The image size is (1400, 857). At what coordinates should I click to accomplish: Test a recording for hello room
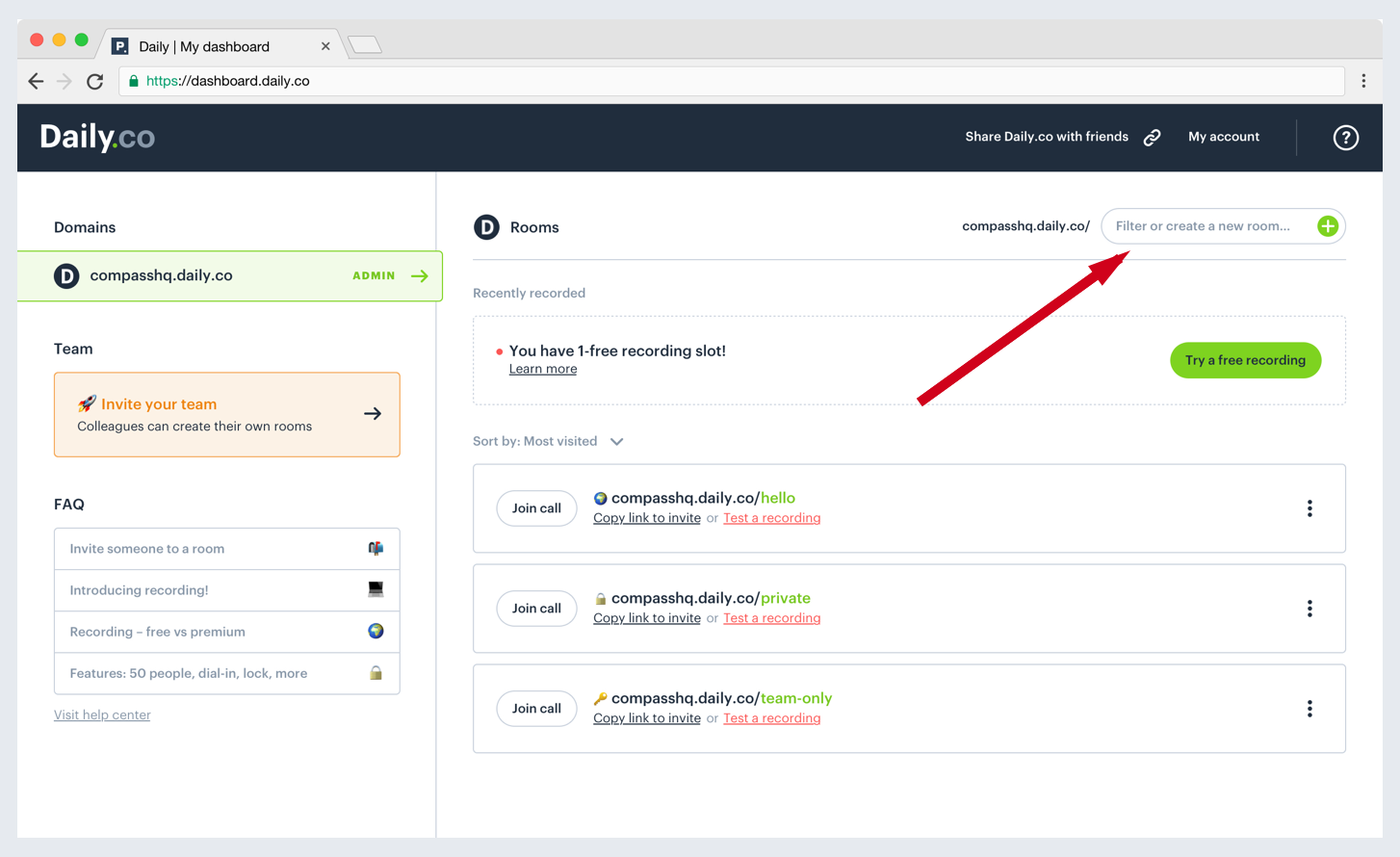click(x=772, y=518)
